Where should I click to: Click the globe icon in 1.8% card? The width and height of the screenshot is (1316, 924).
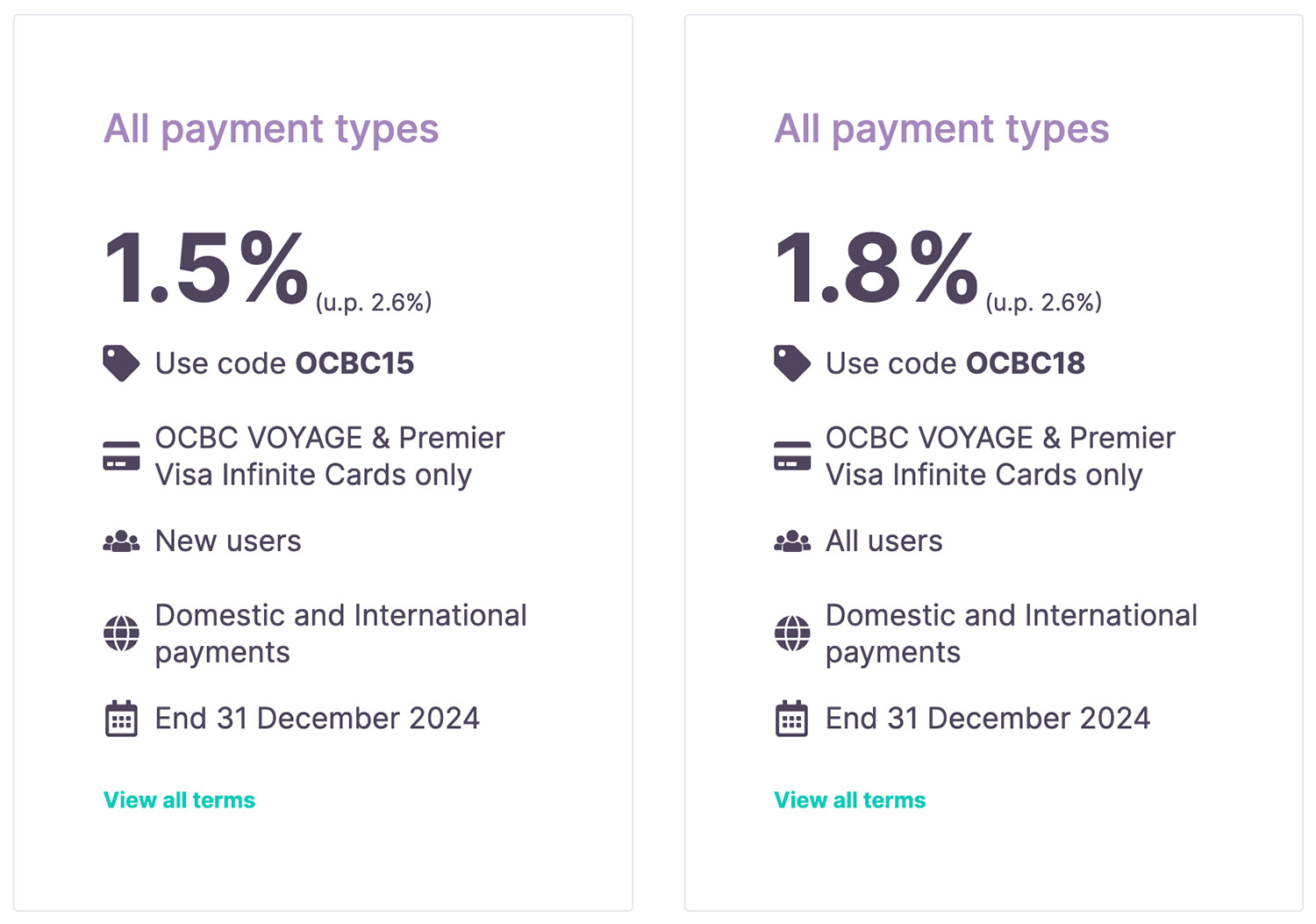(791, 633)
